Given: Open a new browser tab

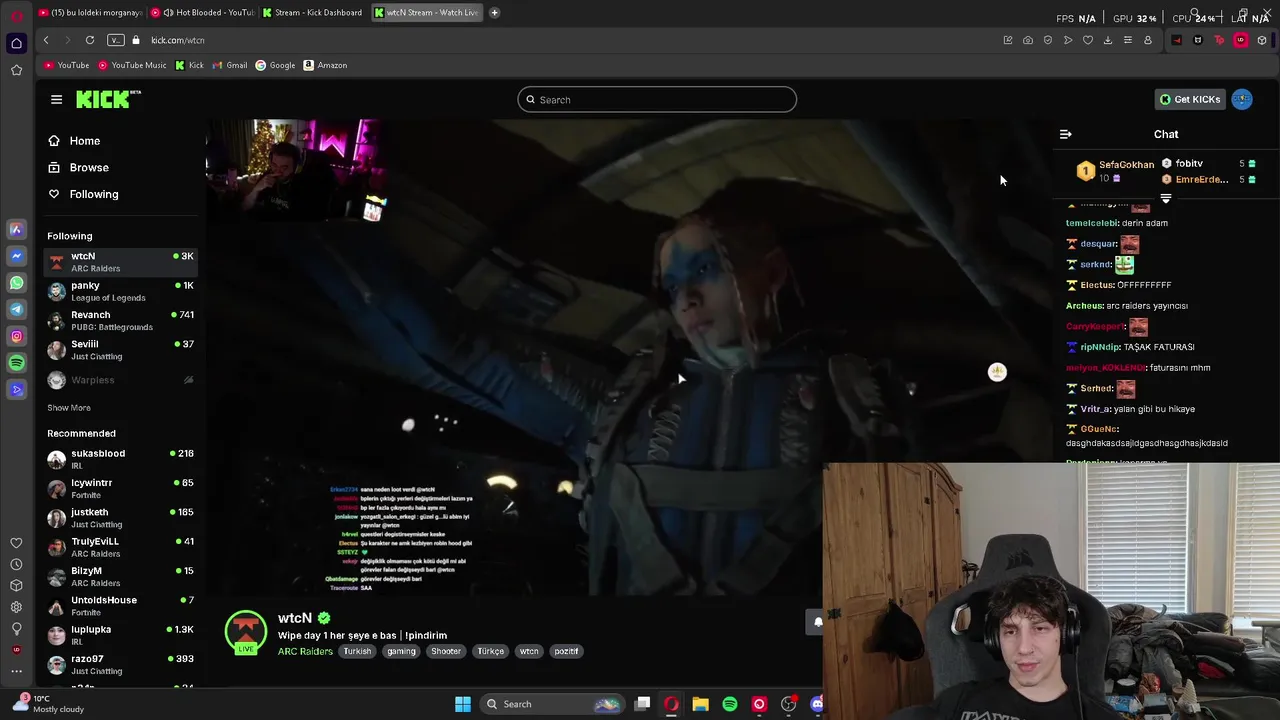Looking at the screenshot, I should click(x=494, y=12).
